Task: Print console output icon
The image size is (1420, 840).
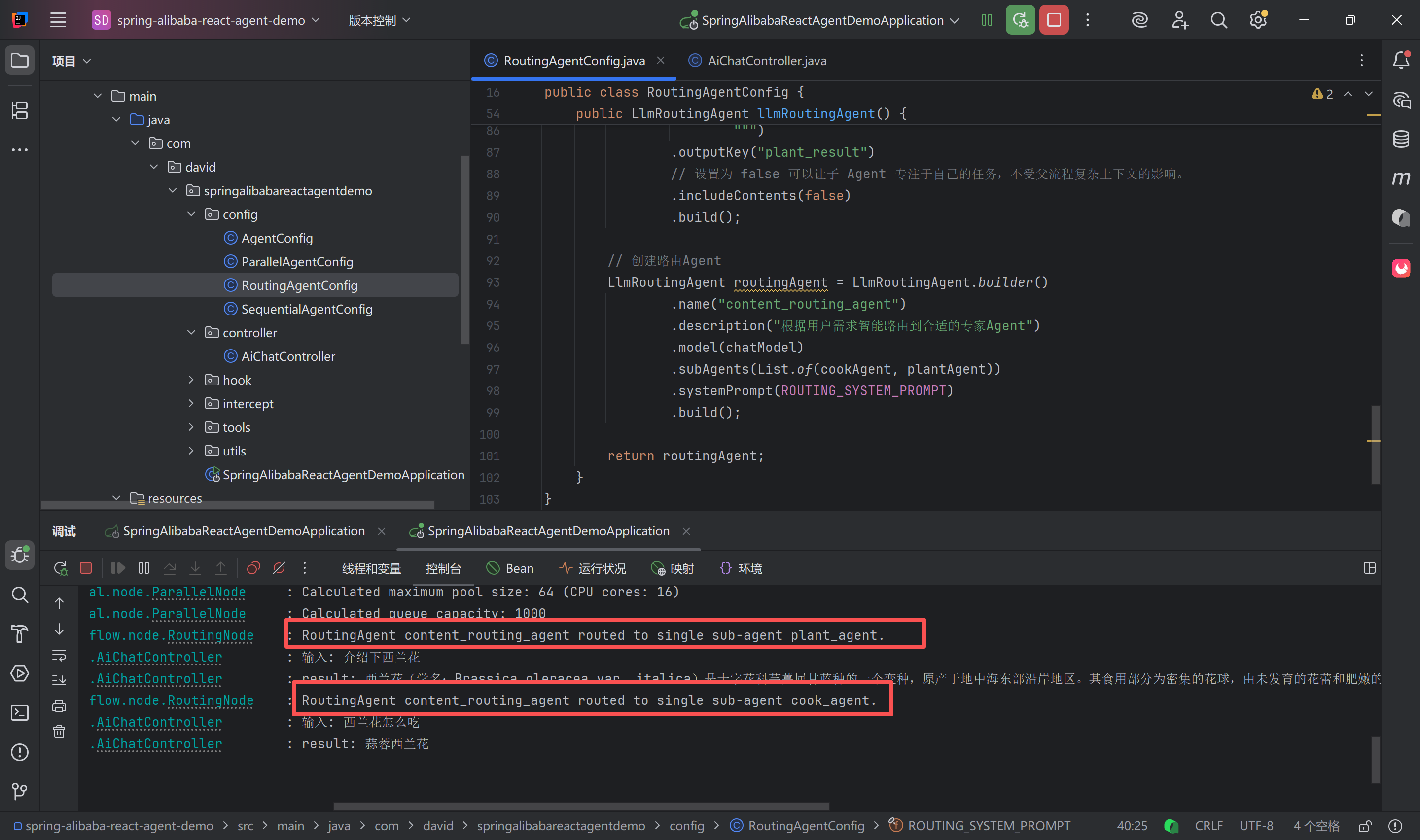Action: [x=59, y=706]
